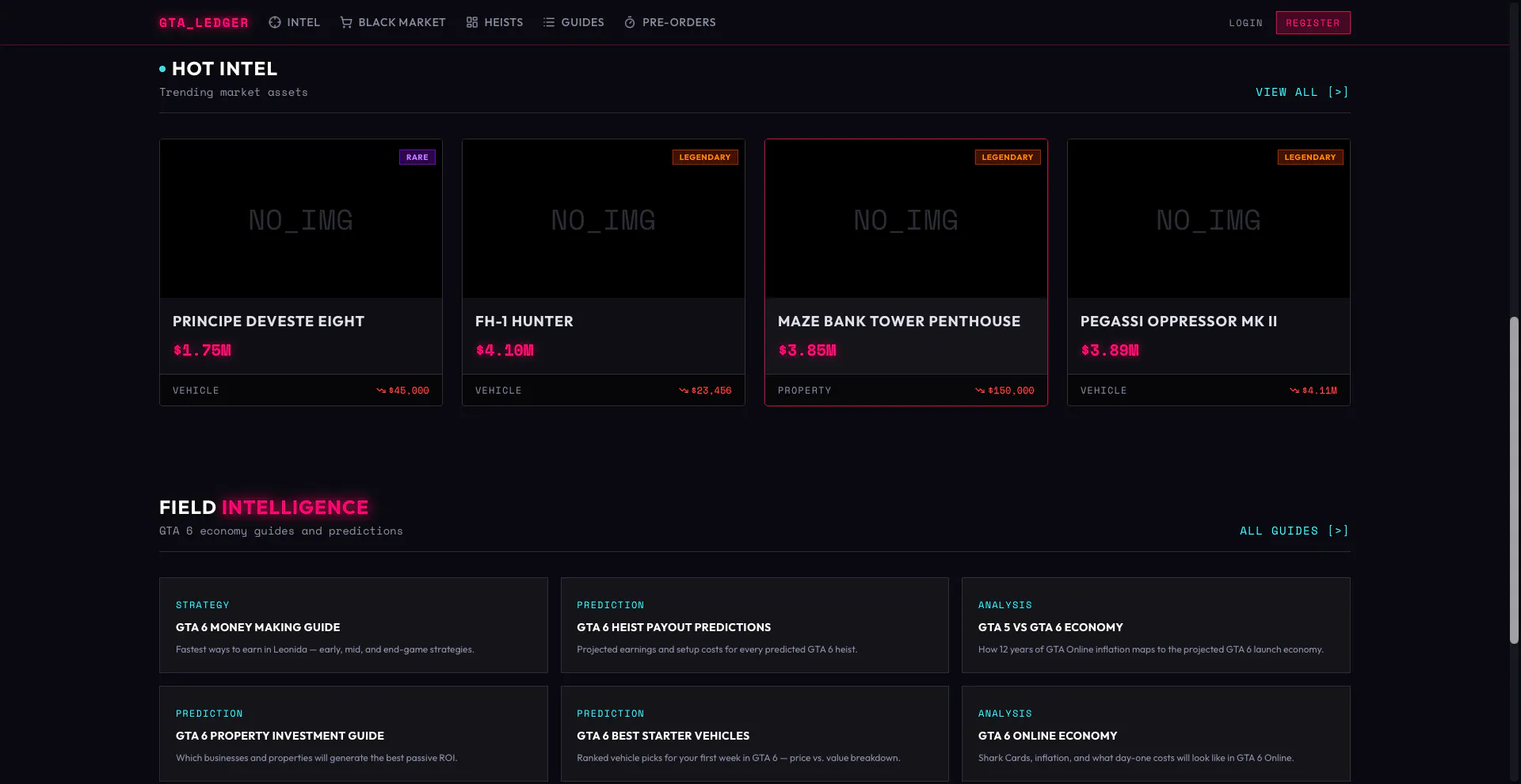
Task: Click the Guides list icon
Action: pyautogui.click(x=549, y=22)
